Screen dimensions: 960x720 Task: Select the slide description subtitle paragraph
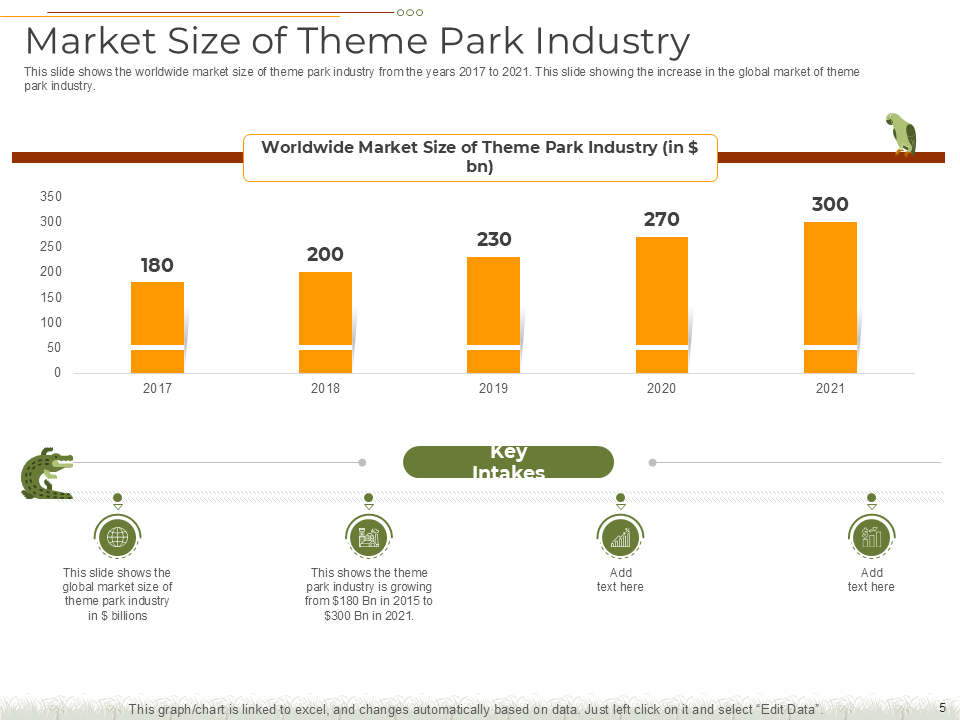pos(441,78)
